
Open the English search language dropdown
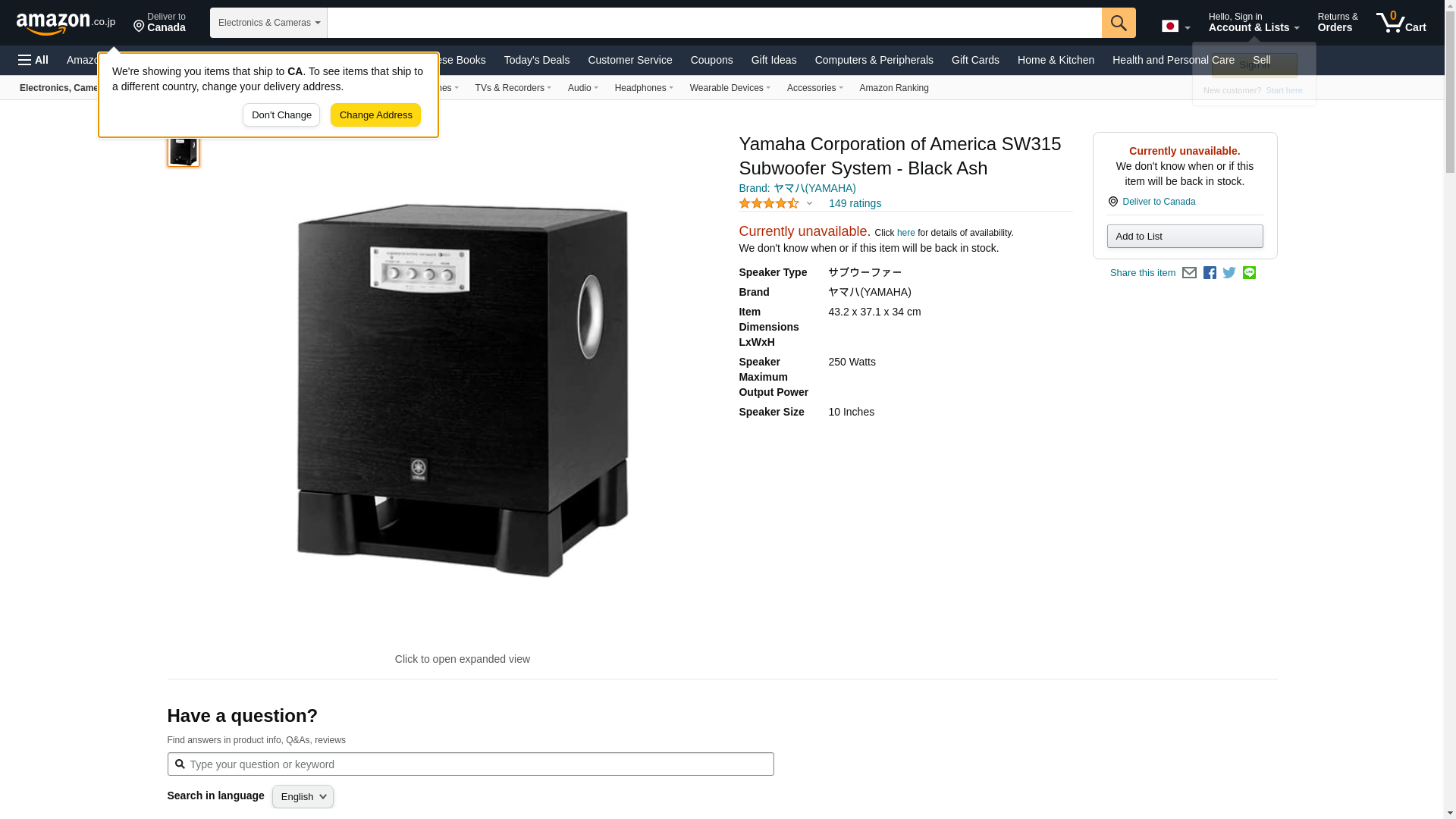pyautogui.click(x=303, y=796)
